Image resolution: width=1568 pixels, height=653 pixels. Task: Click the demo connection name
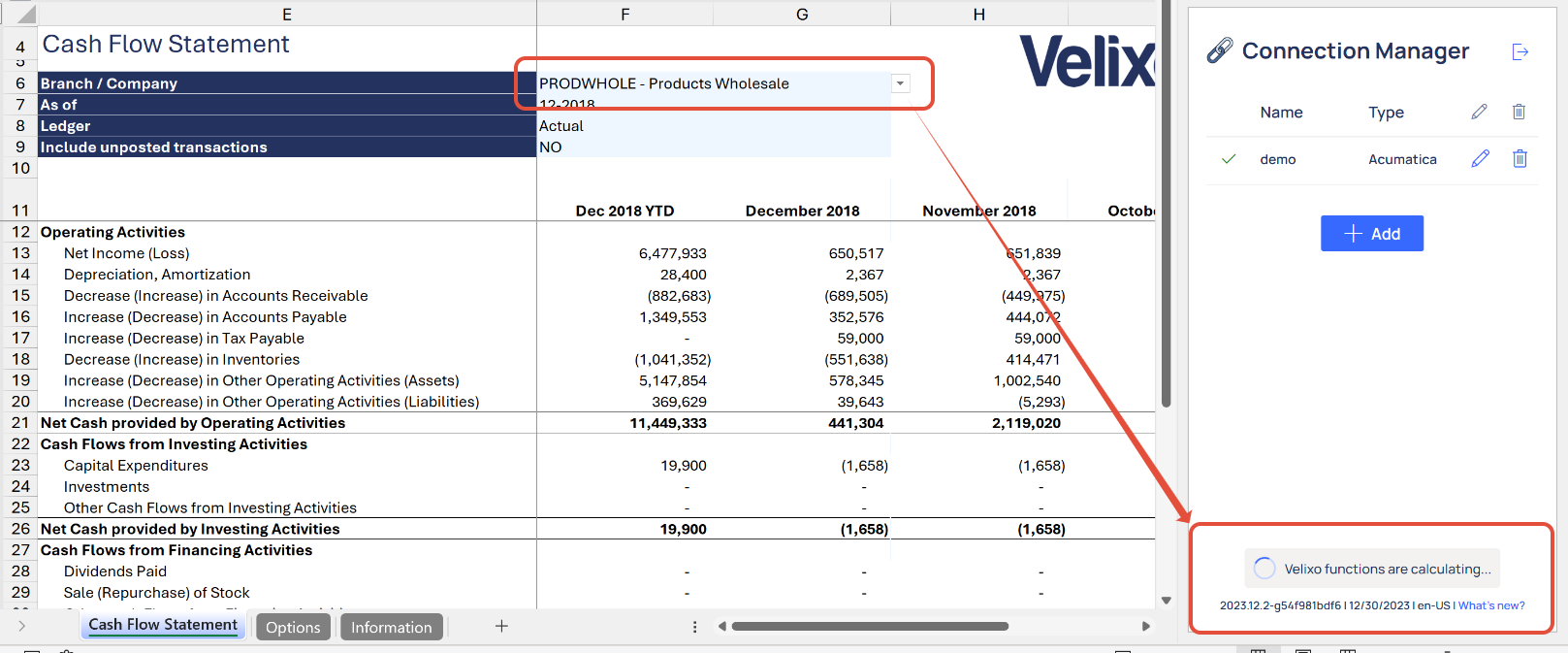coord(1278,159)
